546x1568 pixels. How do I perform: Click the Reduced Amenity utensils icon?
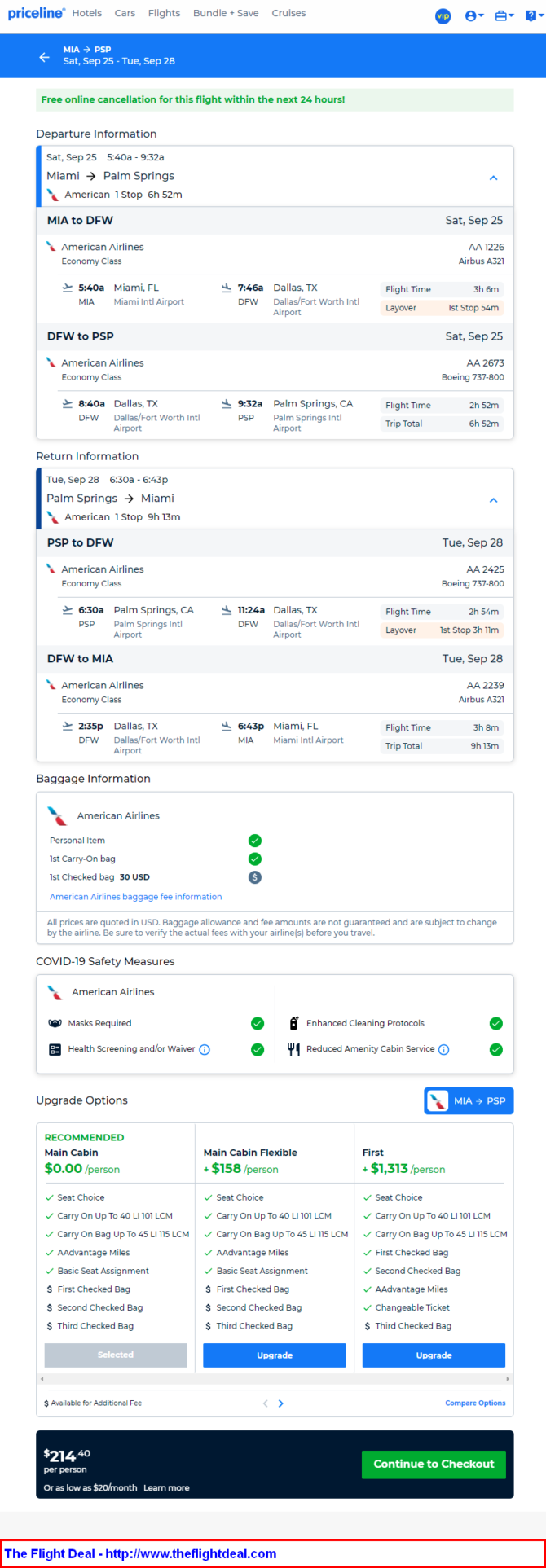[x=294, y=1049]
